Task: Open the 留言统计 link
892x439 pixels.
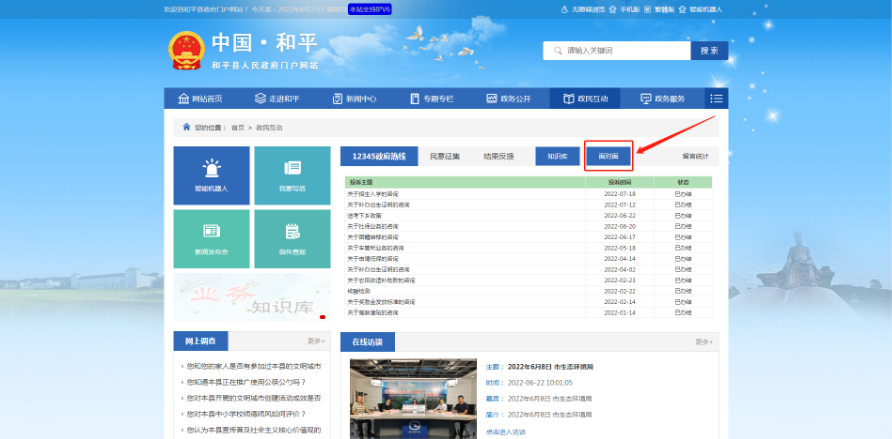Action: pyautogui.click(x=695, y=156)
